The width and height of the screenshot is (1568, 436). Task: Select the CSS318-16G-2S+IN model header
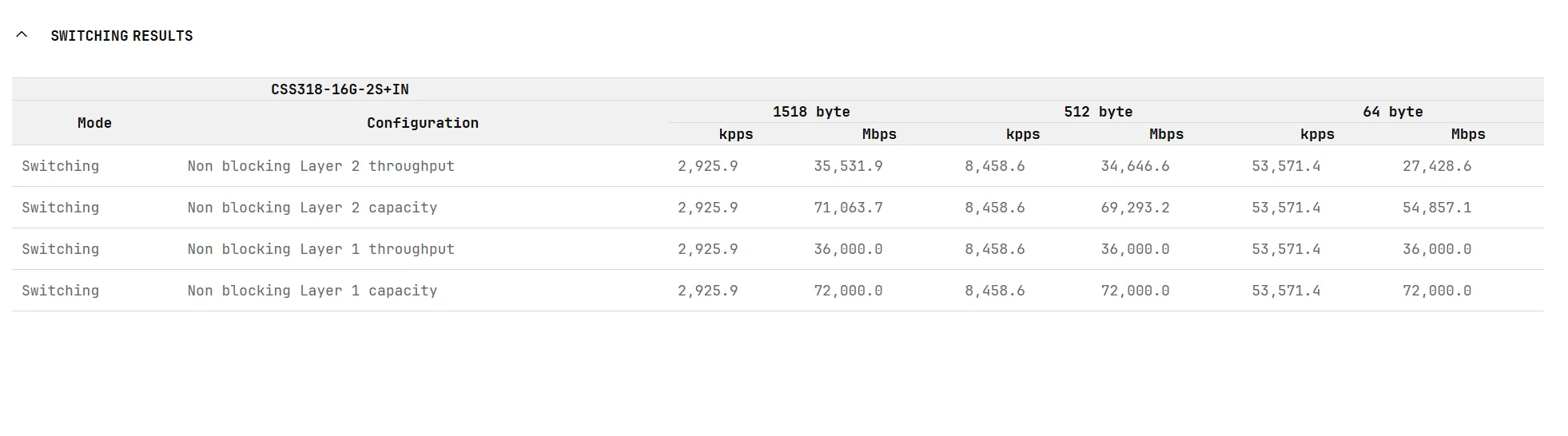(340, 89)
